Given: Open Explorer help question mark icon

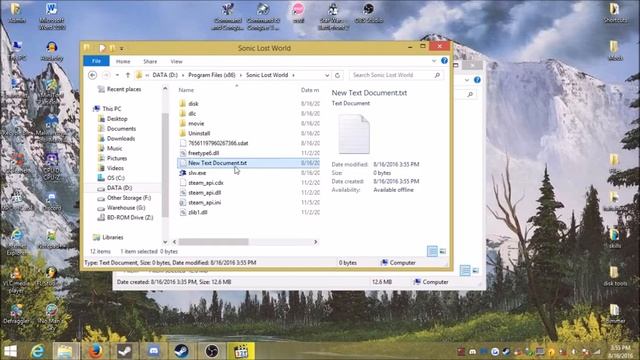Looking at the screenshot, I should click(444, 61).
